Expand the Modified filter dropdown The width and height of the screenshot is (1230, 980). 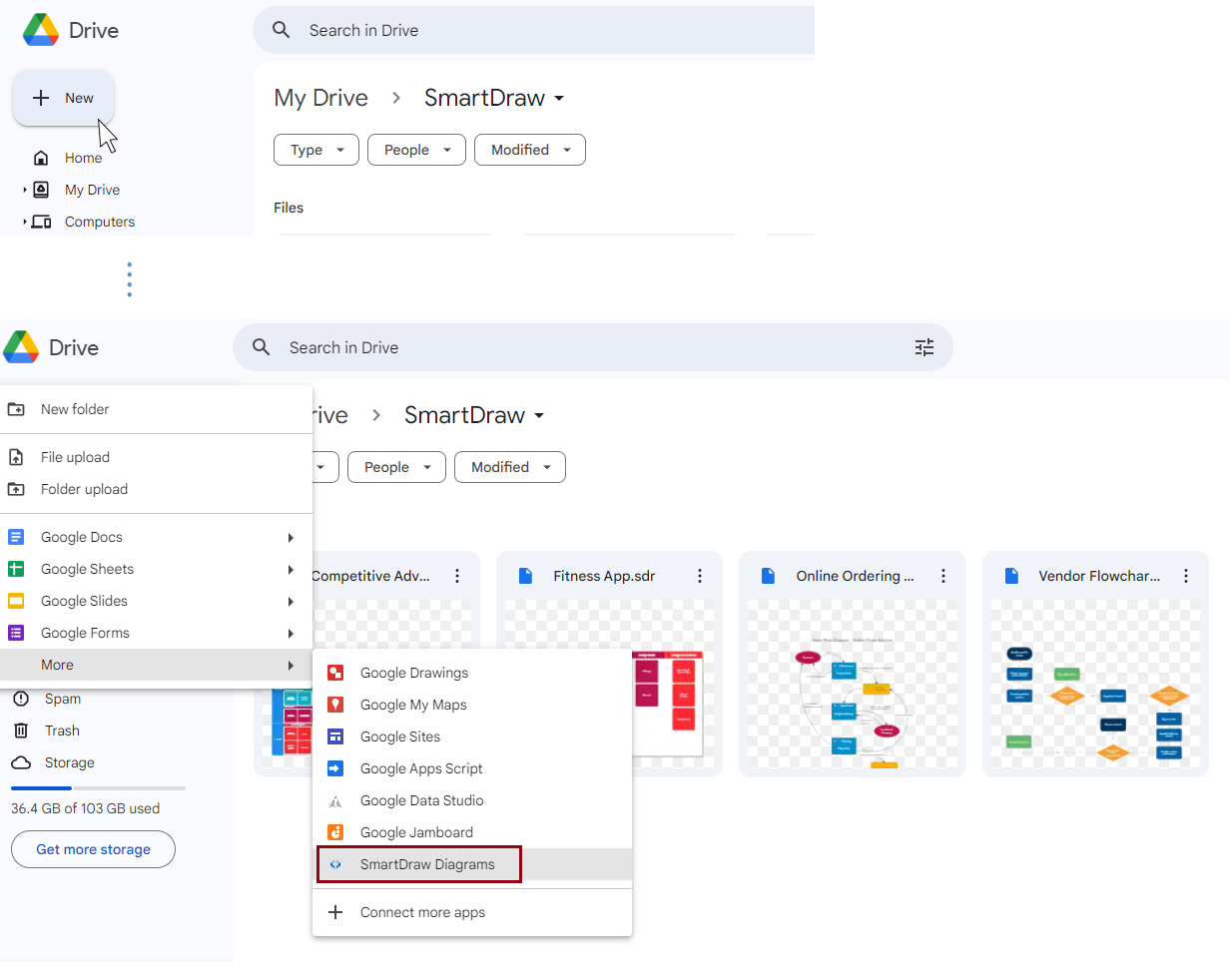click(510, 467)
